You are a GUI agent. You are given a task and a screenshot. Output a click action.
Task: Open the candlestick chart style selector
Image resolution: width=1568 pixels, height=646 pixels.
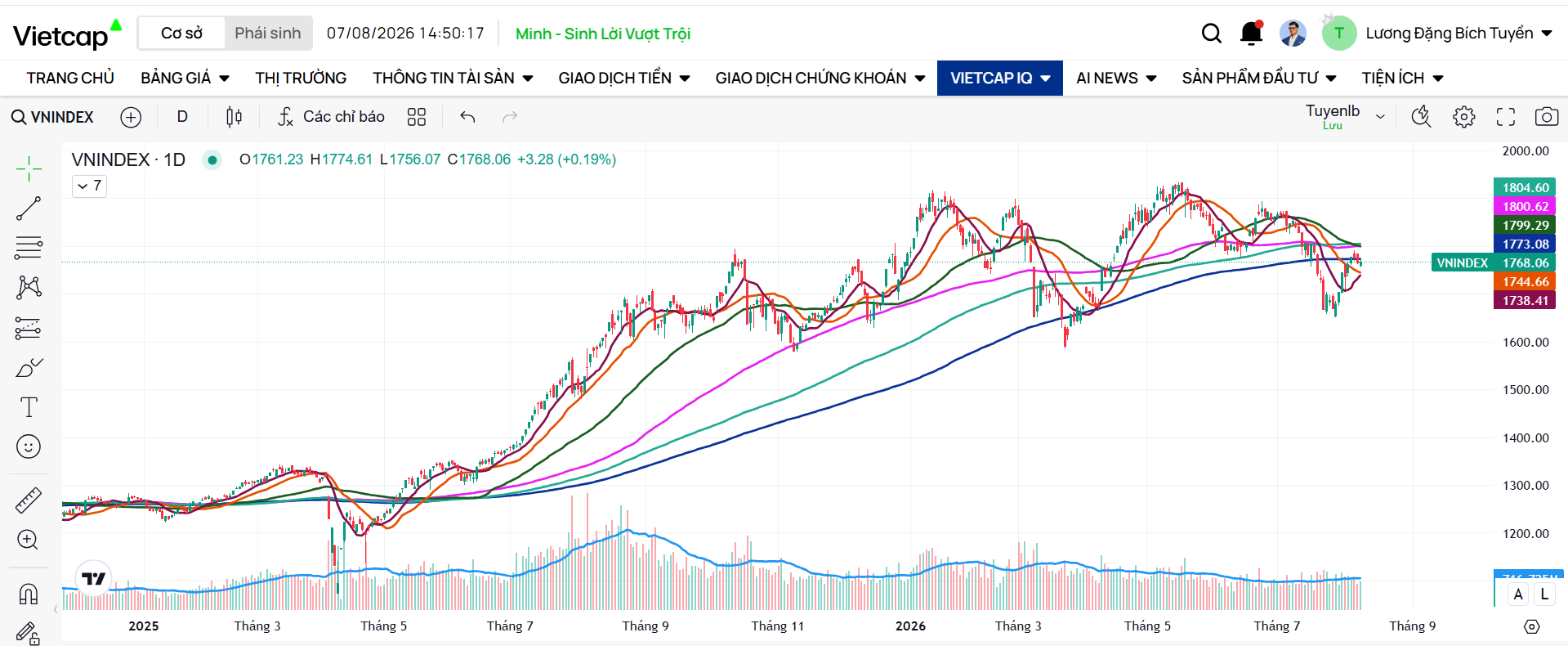[234, 117]
